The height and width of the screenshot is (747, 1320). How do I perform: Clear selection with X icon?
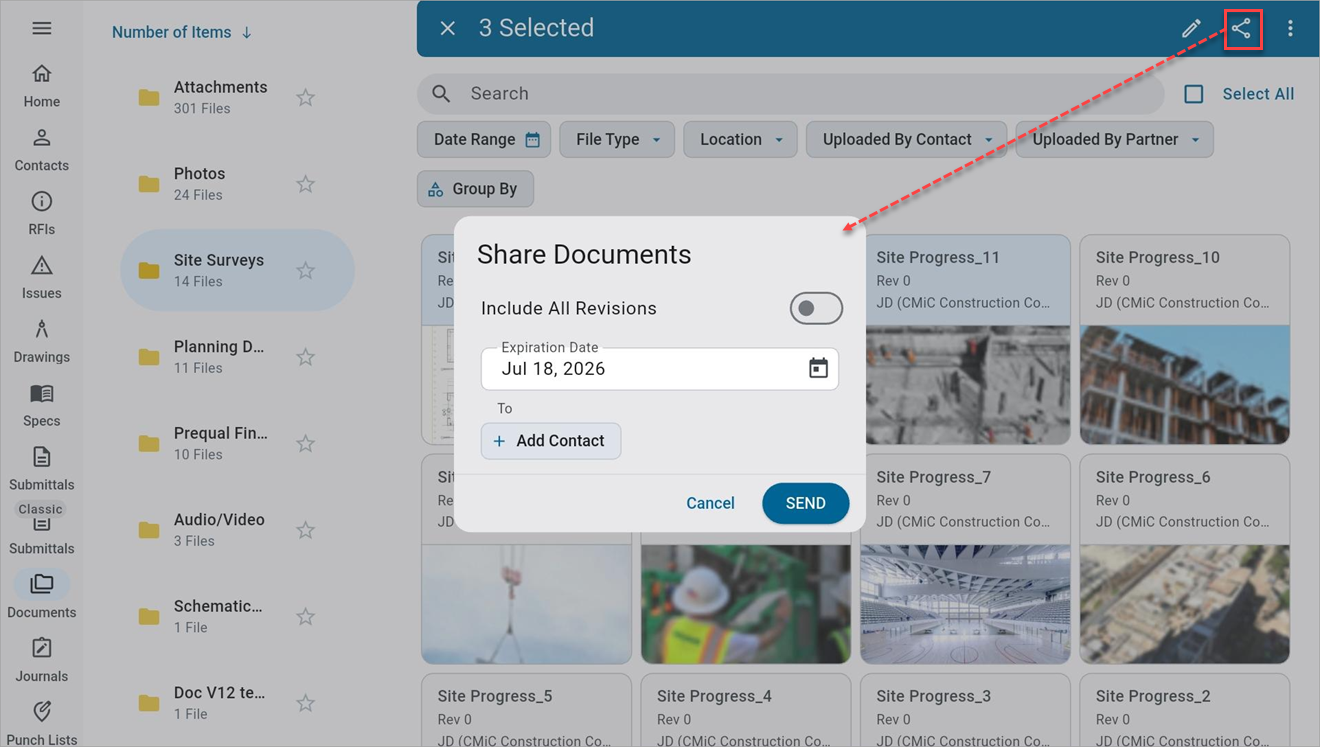tap(448, 28)
